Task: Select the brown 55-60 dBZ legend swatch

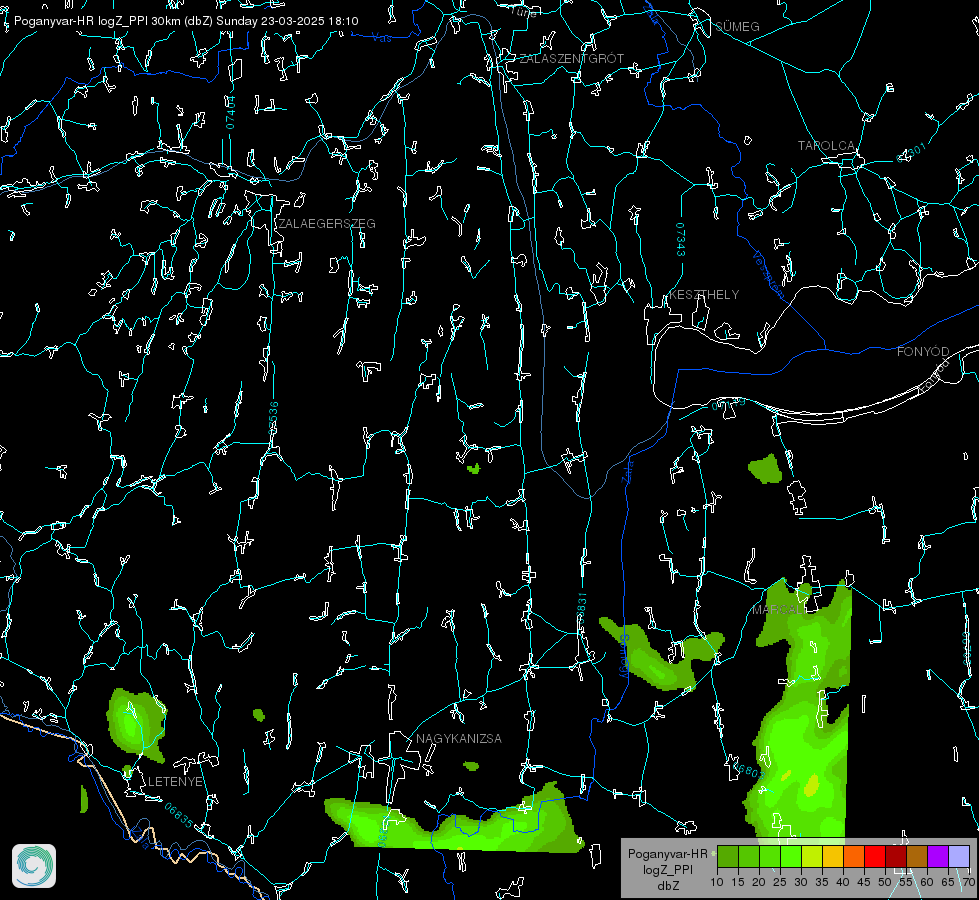Action: pyautogui.click(x=917, y=856)
